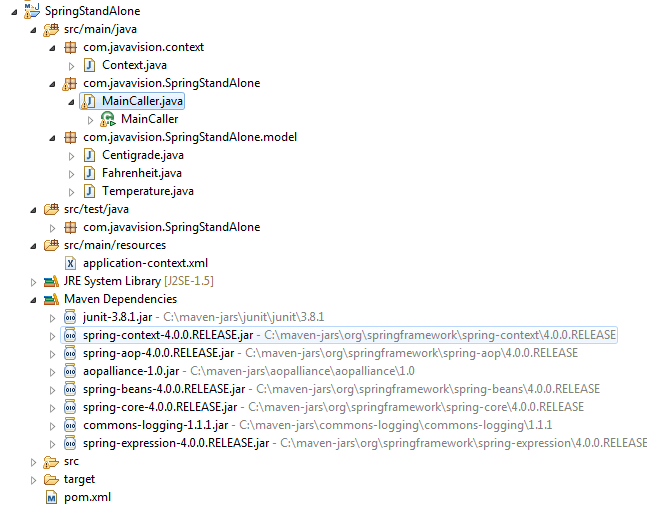
Task: Click the com.javavision.context package icon
Action: [x=71, y=47]
